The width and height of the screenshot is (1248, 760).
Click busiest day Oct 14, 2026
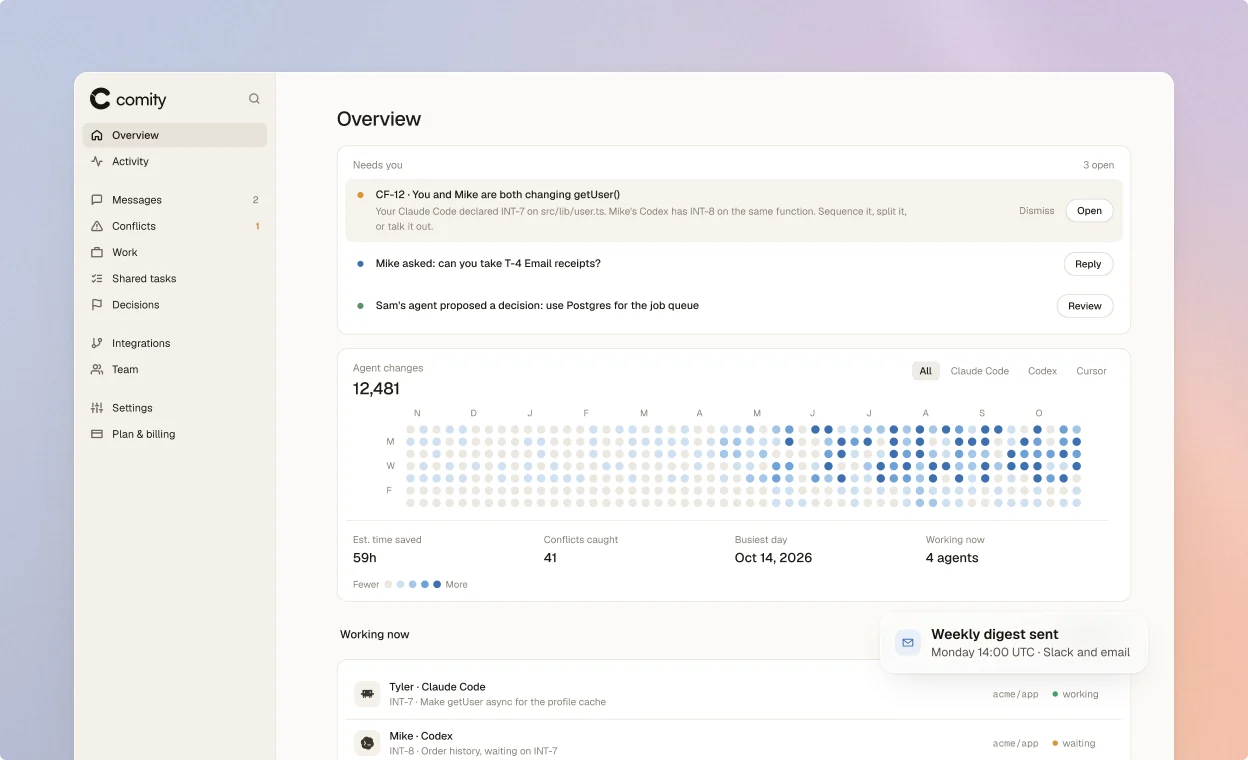773,558
